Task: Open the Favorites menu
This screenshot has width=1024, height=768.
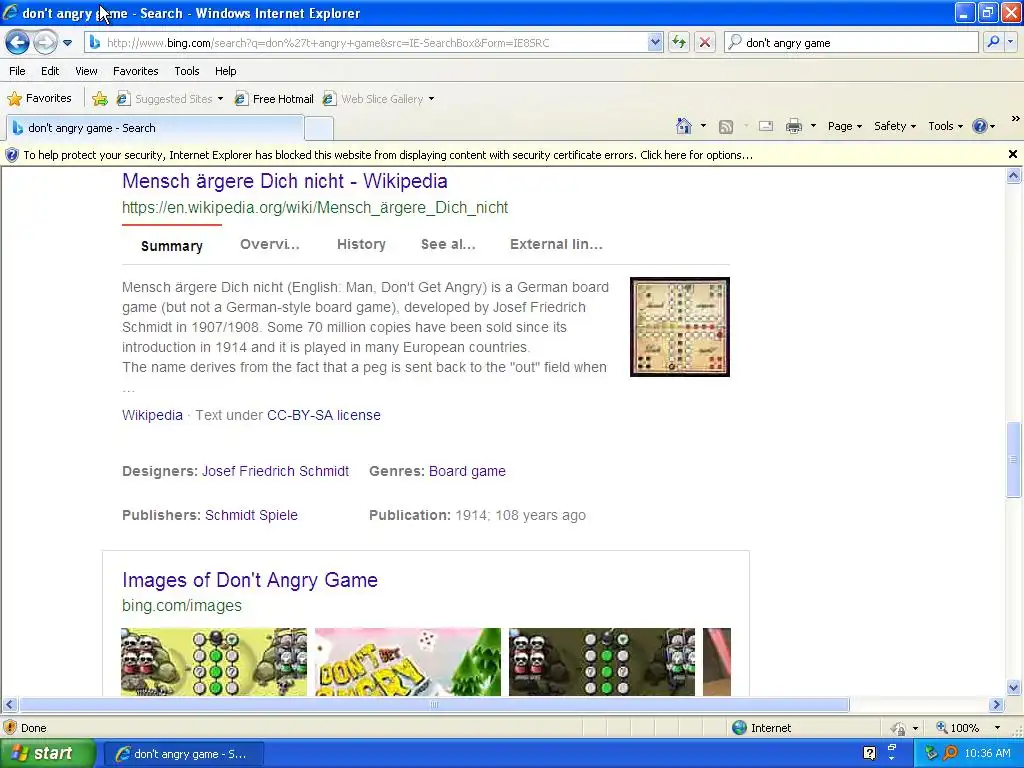Action: pyautogui.click(x=136, y=71)
